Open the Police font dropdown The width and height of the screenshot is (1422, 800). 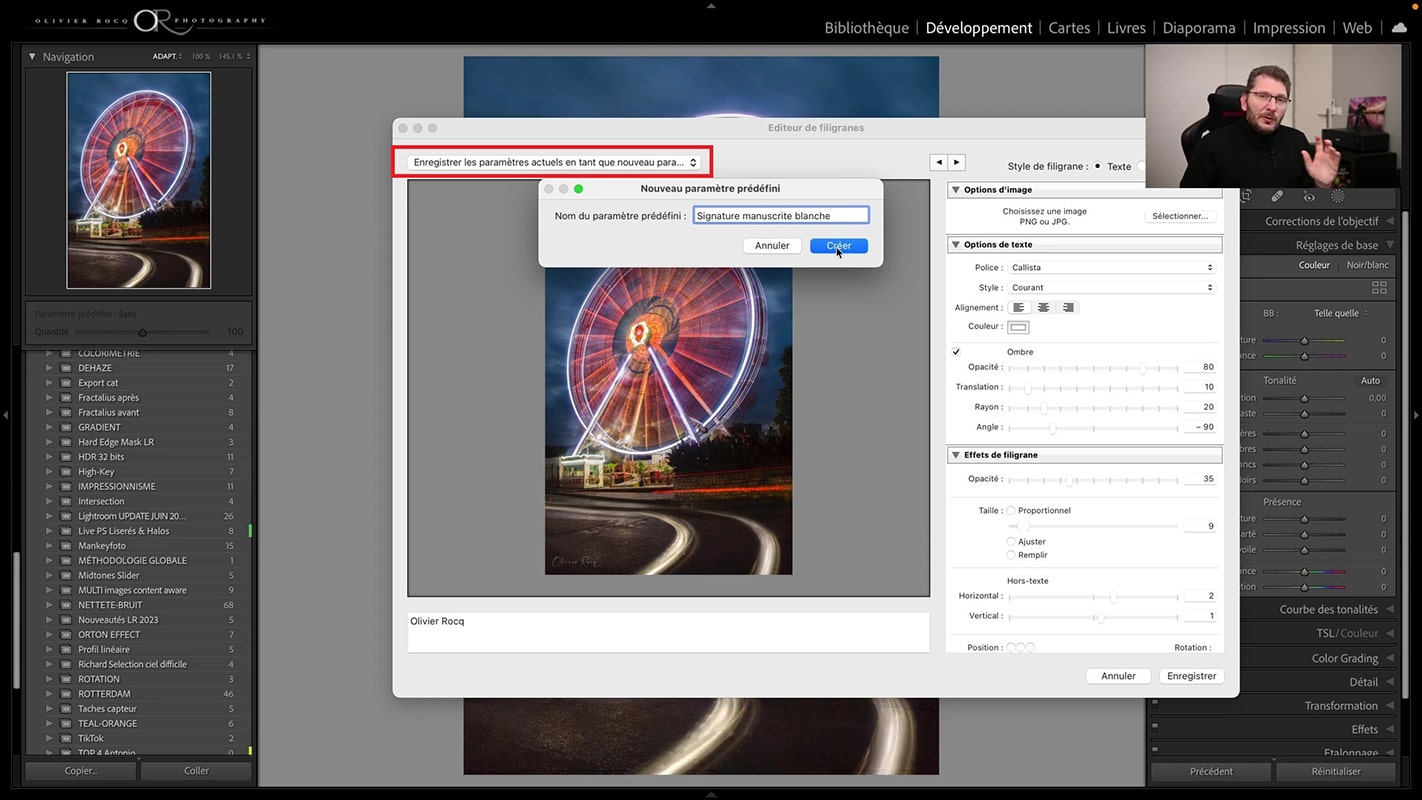tap(1112, 268)
